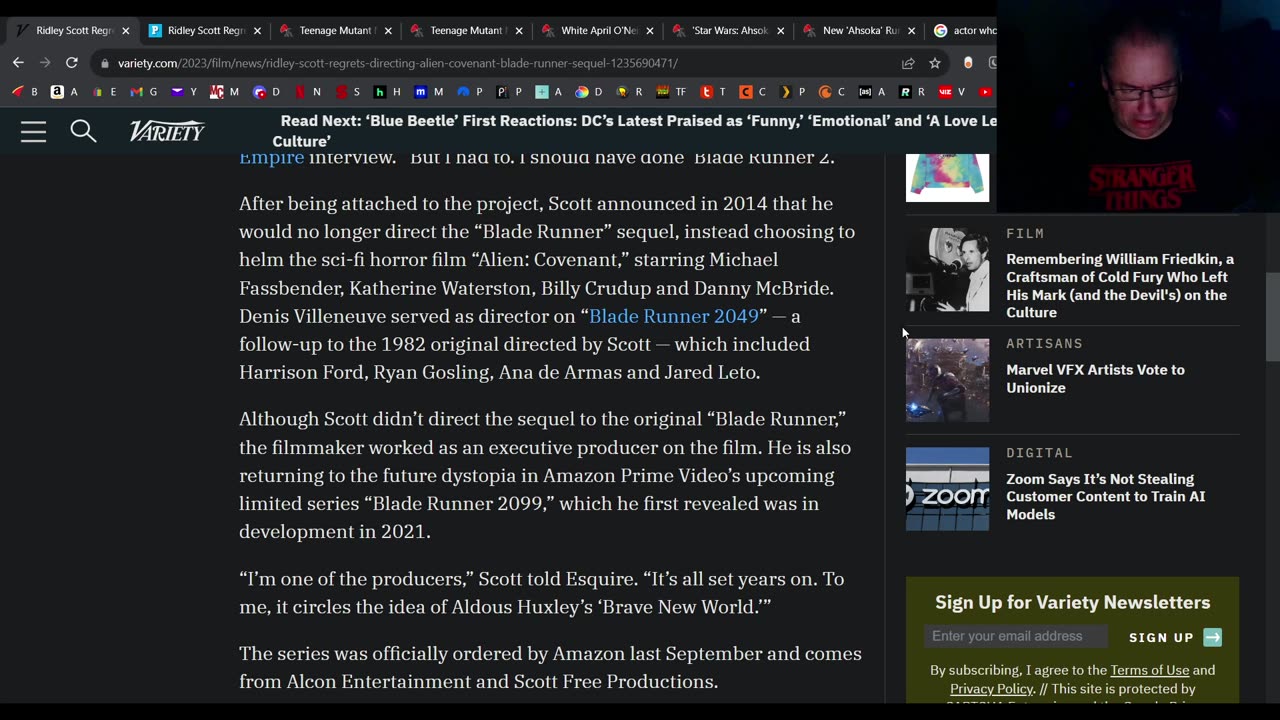The width and height of the screenshot is (1280, 720).
Task: Click the Zoom logo article thumbnail
Action: (x=947, y=489)
